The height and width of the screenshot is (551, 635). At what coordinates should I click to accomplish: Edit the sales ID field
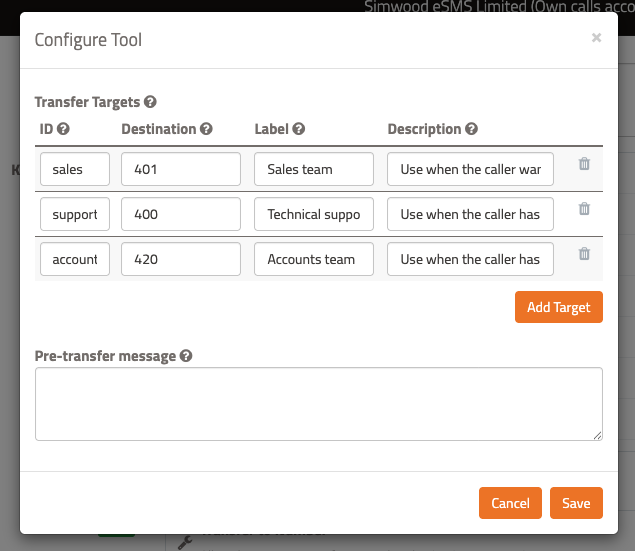[75, 169]
